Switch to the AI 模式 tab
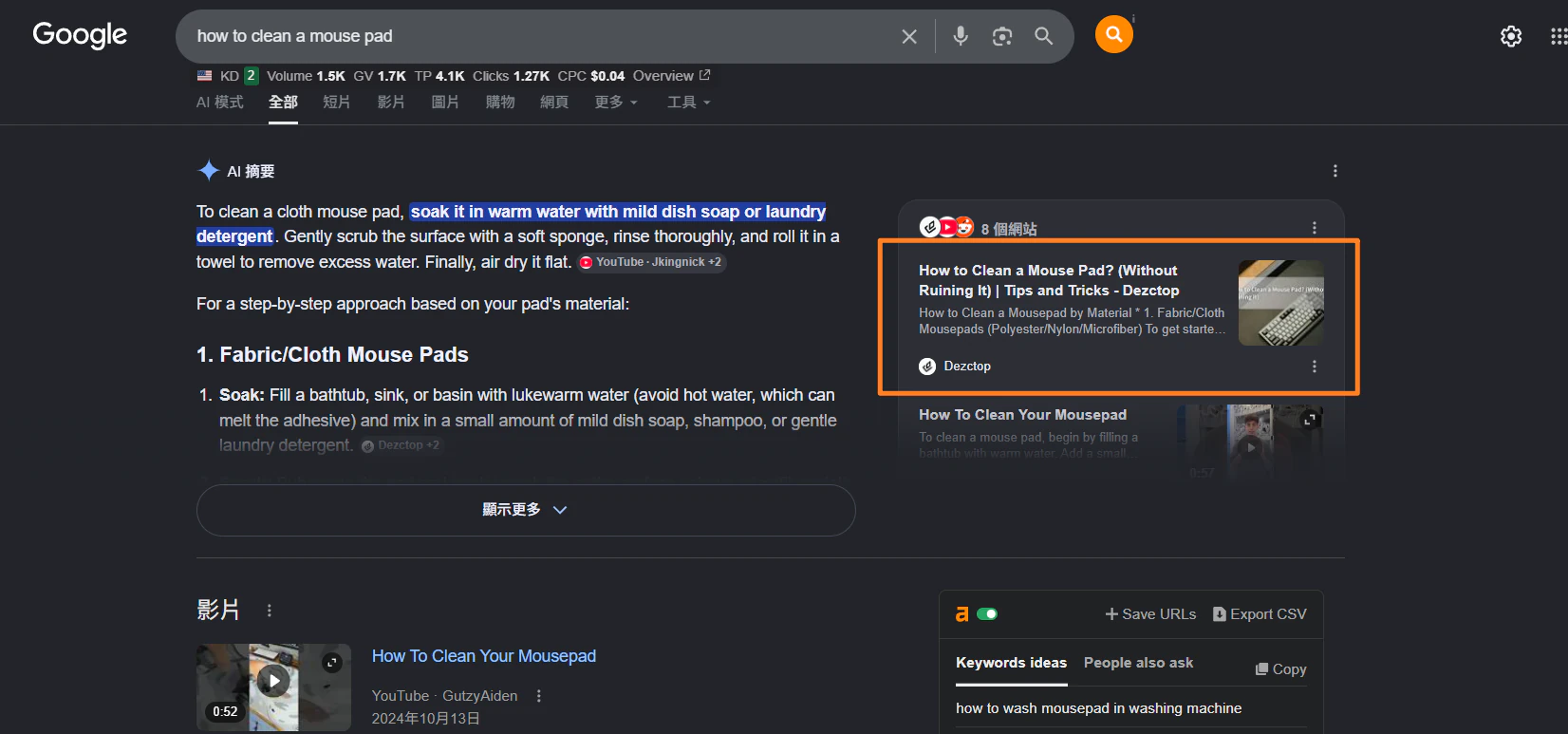 click(220, 103)
